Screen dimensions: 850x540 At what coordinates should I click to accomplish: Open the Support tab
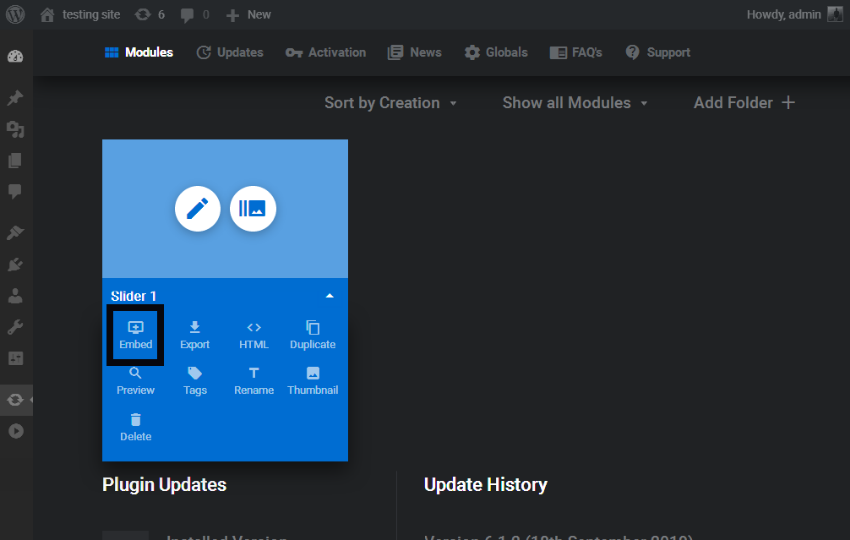[x=658, y=53]
